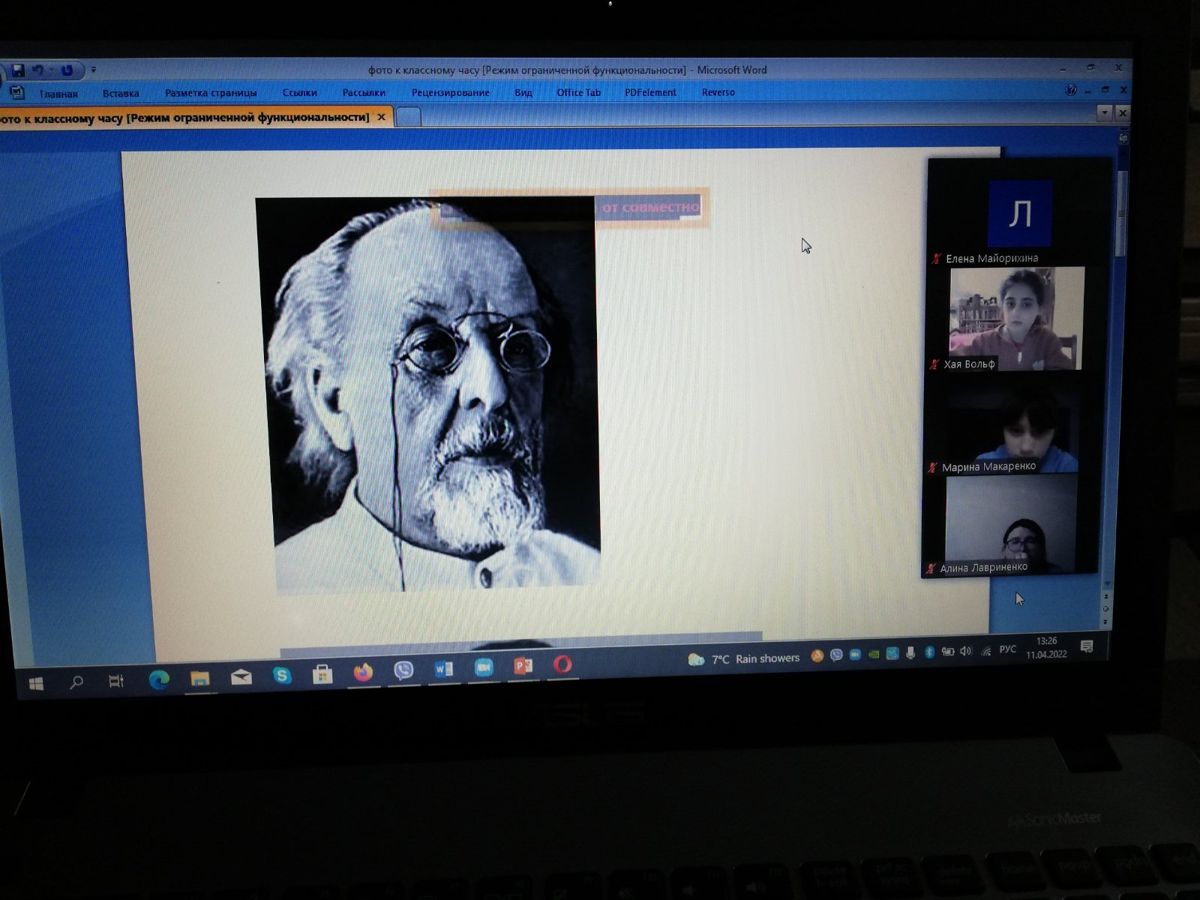Open Microsoft Word from the taskbar
This screenshot has width=1200, height=900.
pyautogui.click(x=443, y=669)
